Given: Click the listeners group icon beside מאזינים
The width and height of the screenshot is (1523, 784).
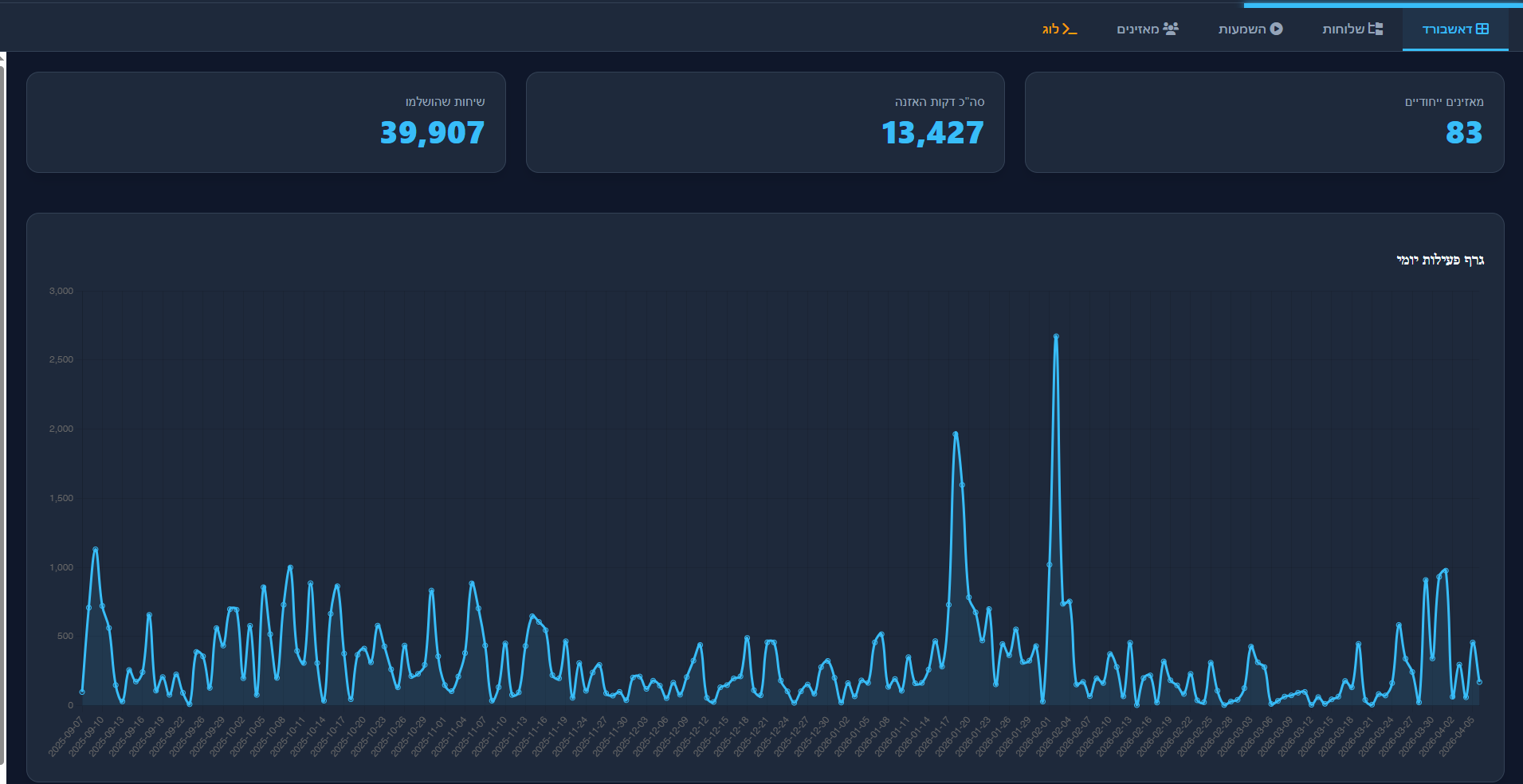Looking at the screenshot, I should click(x=1171, y=29).
